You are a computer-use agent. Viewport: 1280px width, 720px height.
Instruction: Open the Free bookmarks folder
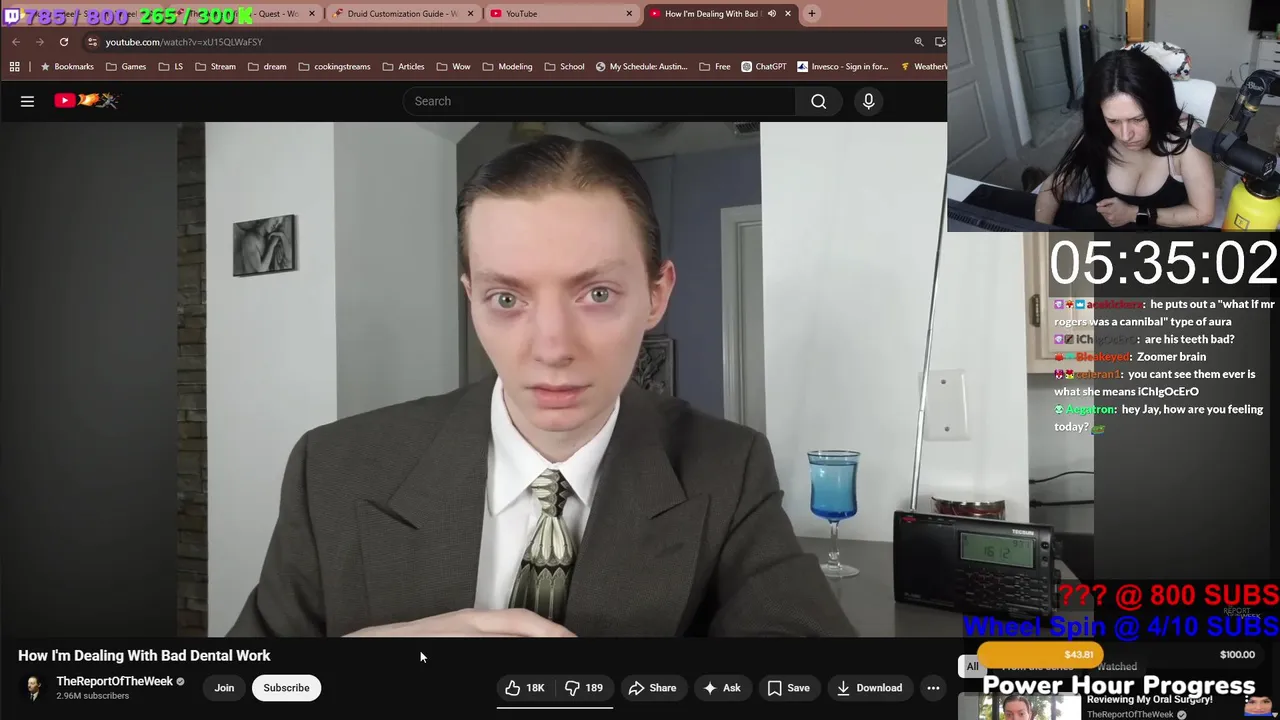pos(714,67)
